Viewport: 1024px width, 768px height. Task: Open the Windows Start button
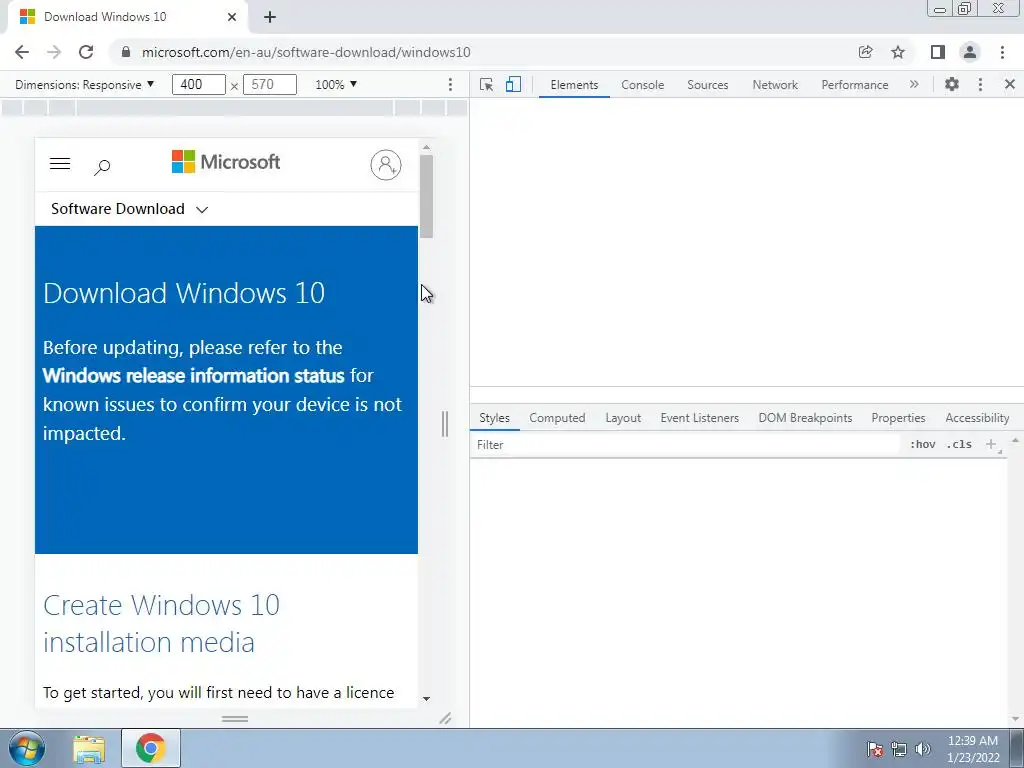(27, 748)
